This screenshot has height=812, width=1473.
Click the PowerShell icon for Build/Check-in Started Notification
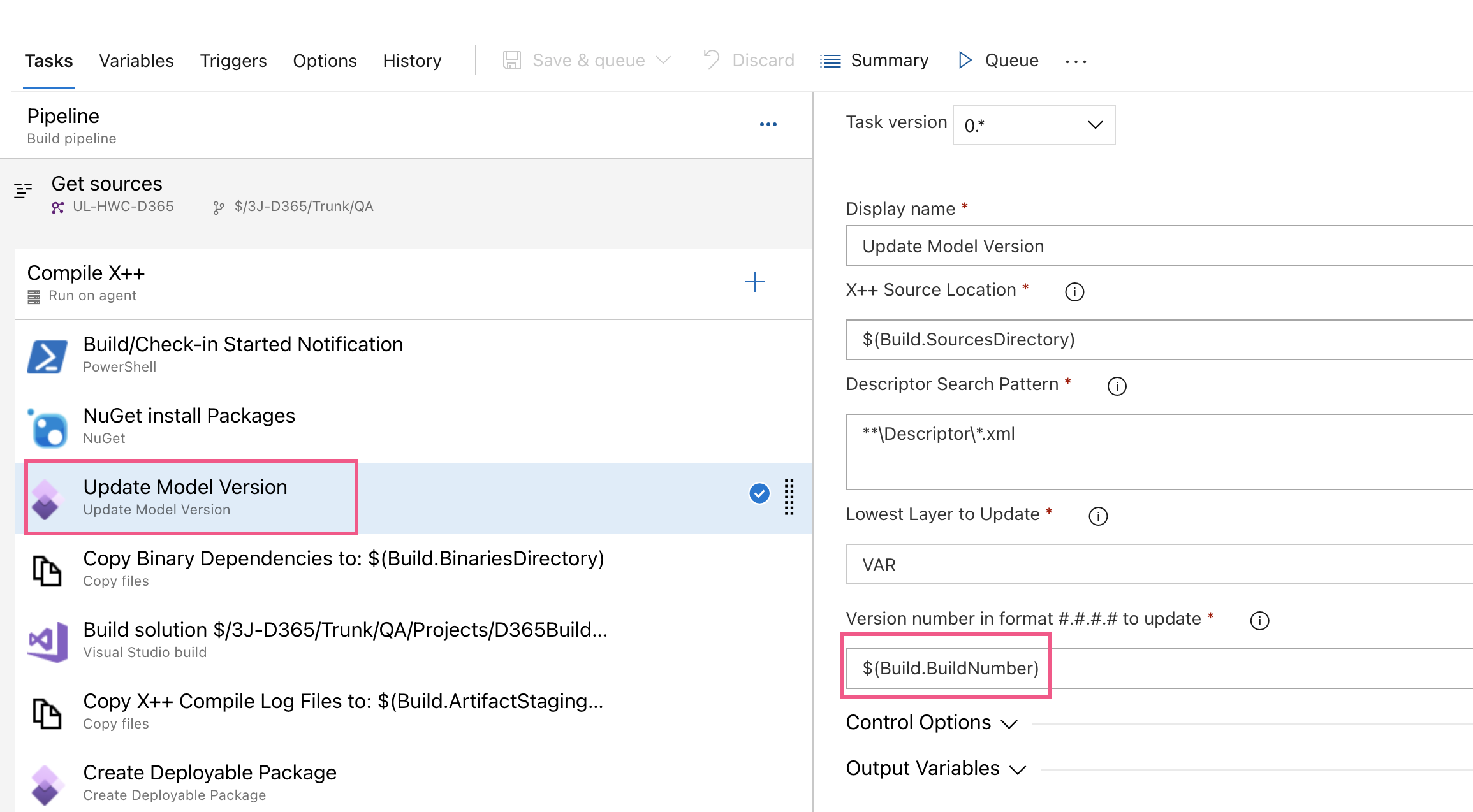coord(47,356)
